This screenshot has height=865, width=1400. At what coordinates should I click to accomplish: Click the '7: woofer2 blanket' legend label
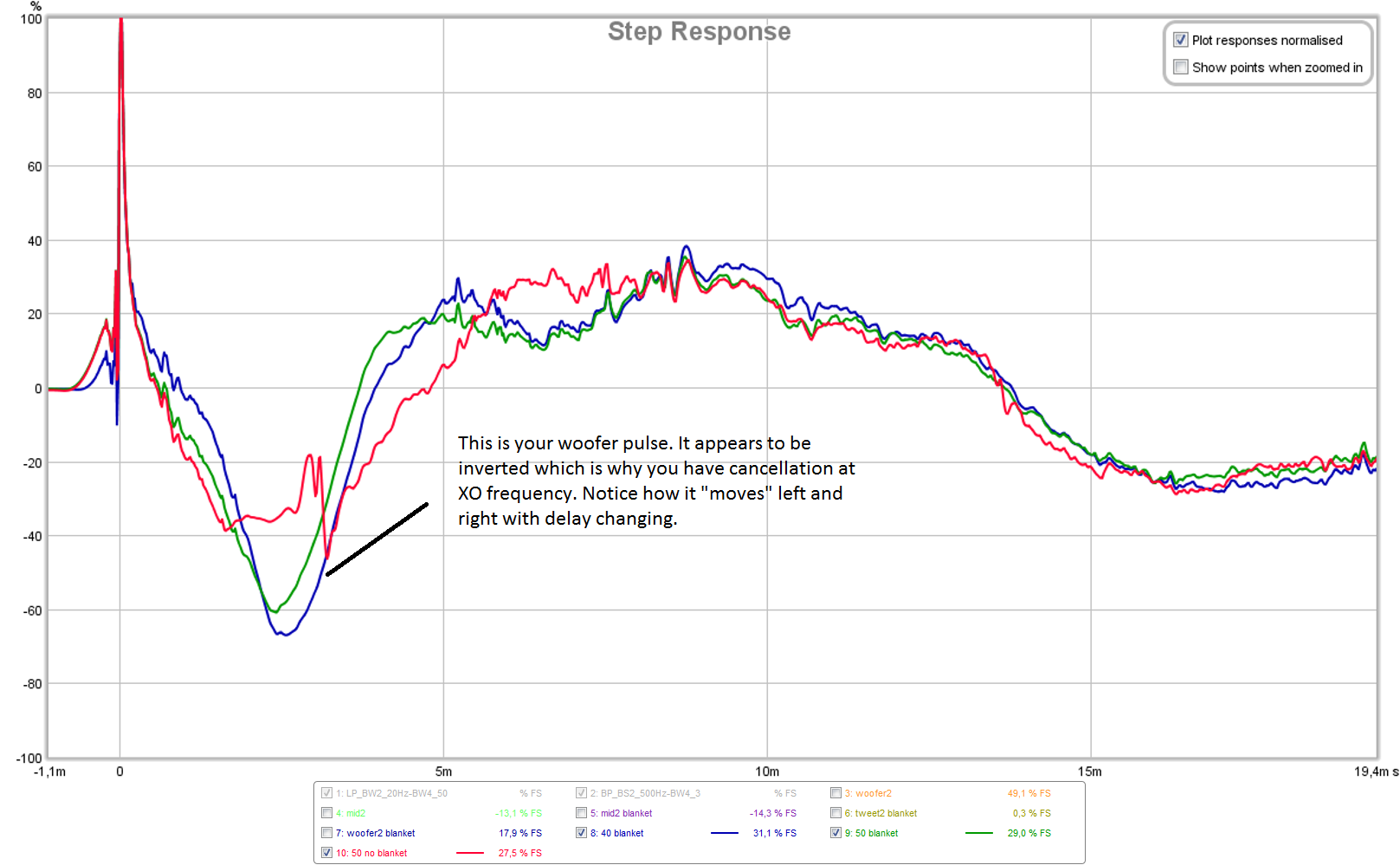pos(376,833)
